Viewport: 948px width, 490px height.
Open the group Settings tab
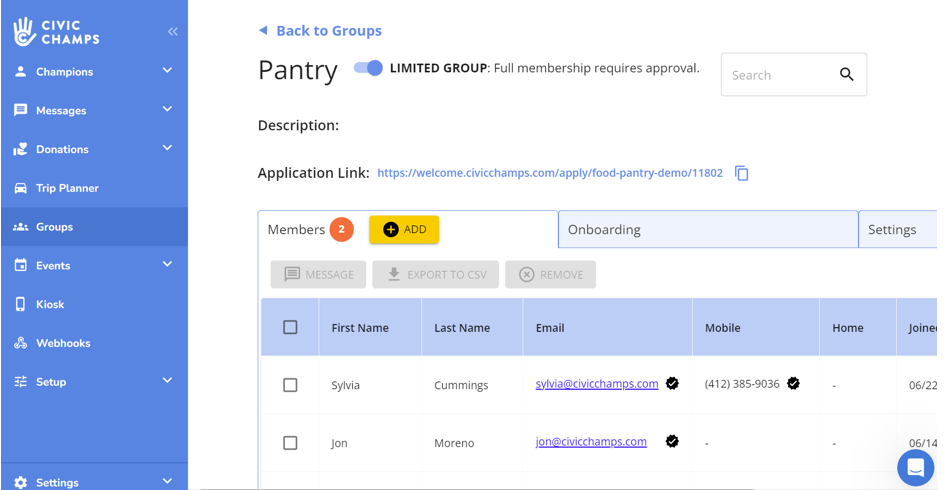point(891,230)
